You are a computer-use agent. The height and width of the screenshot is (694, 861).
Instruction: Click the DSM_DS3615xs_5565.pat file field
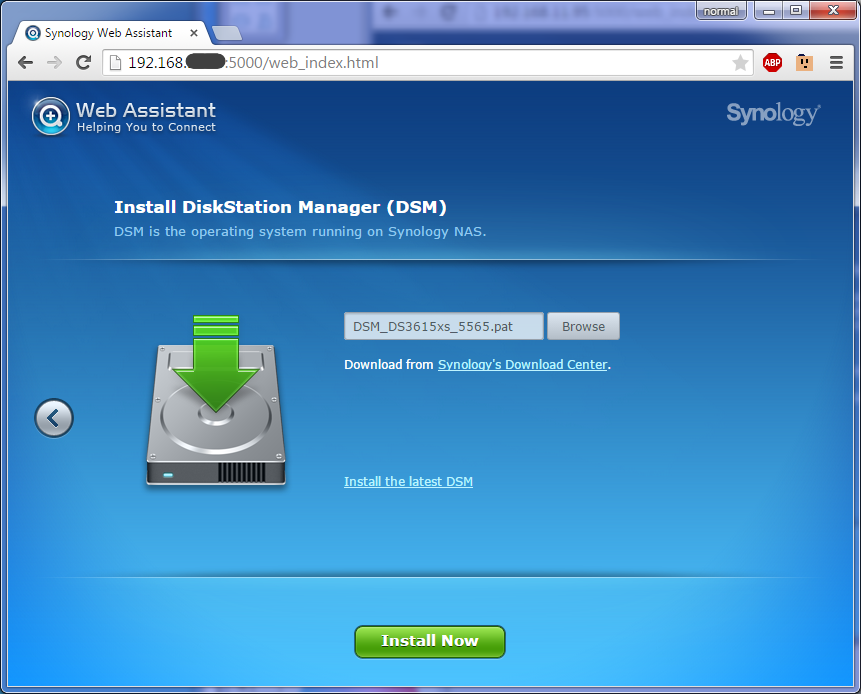pyautogui.click(x=444, y=327)
